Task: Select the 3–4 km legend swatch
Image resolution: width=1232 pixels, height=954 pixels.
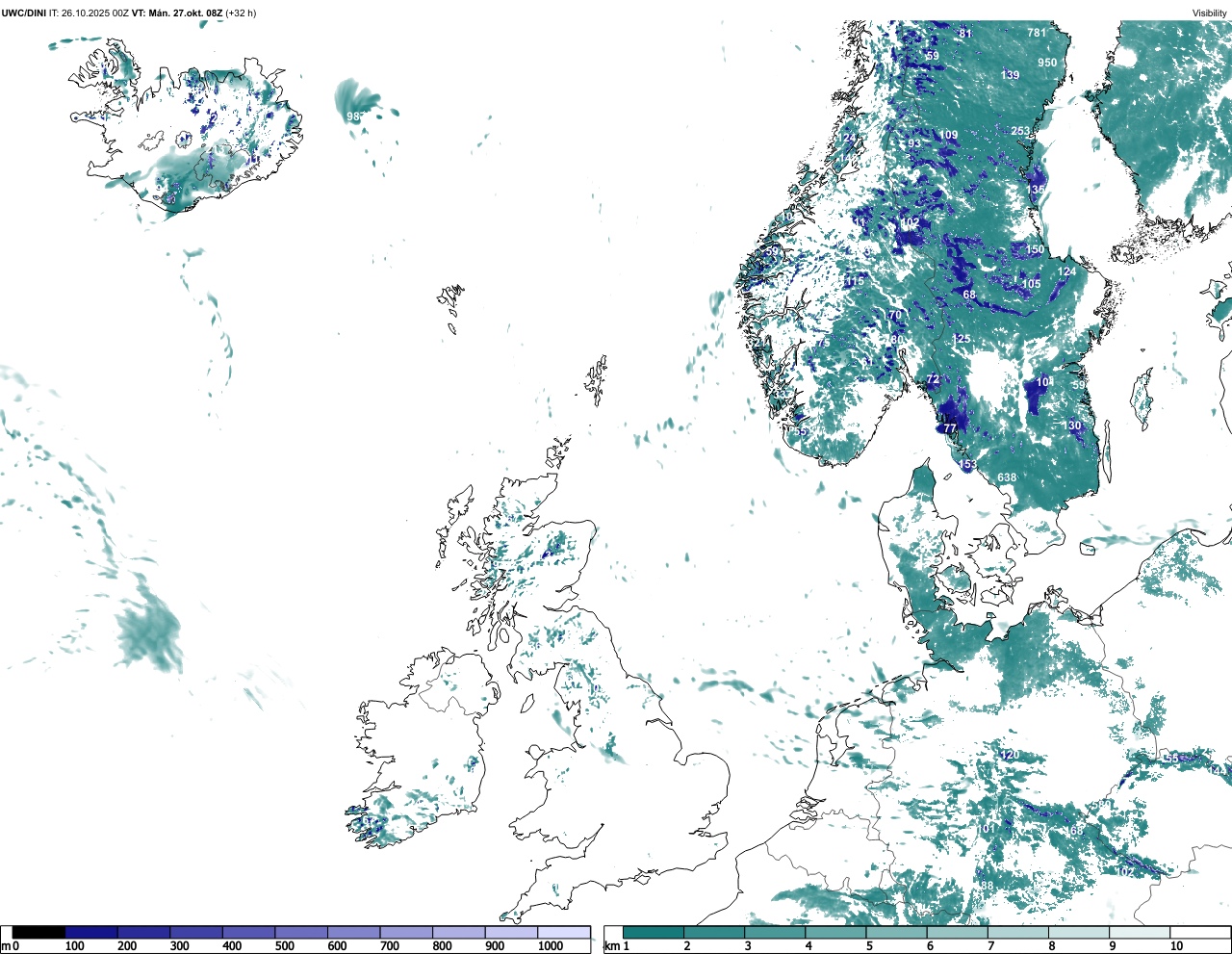Action: tap(775, 932)
